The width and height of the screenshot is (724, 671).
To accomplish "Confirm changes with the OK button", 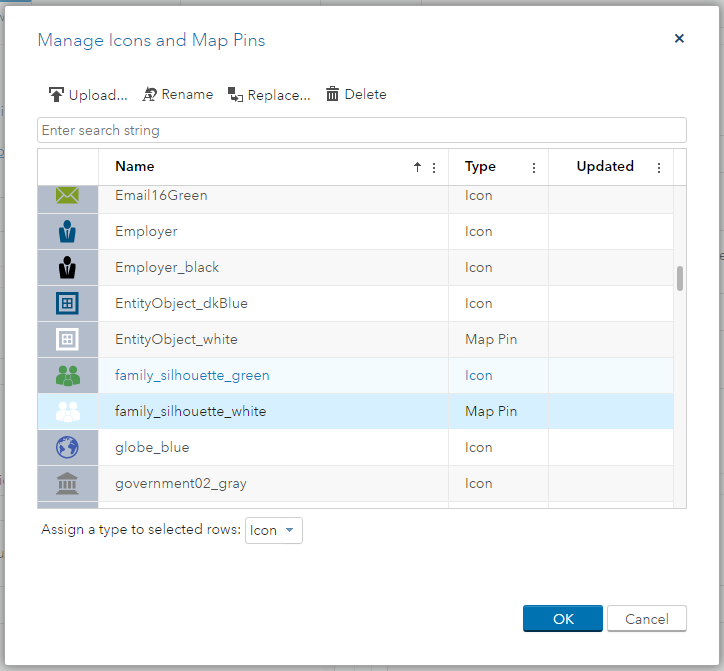I will pyautogui.click(x=562, y=619).
